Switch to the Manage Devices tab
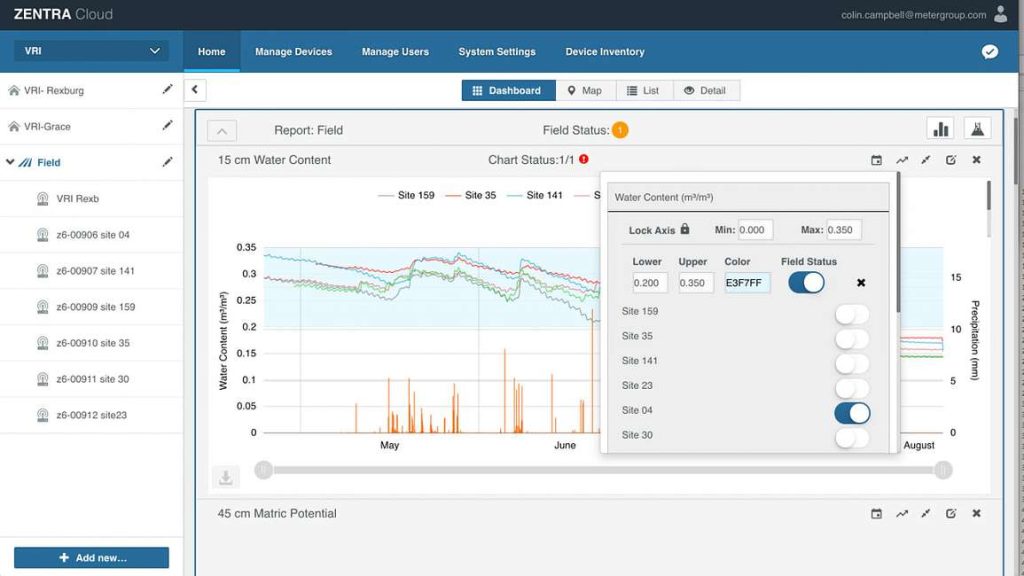The height and width of the screenshot is (576, 1024). (293, 52)
